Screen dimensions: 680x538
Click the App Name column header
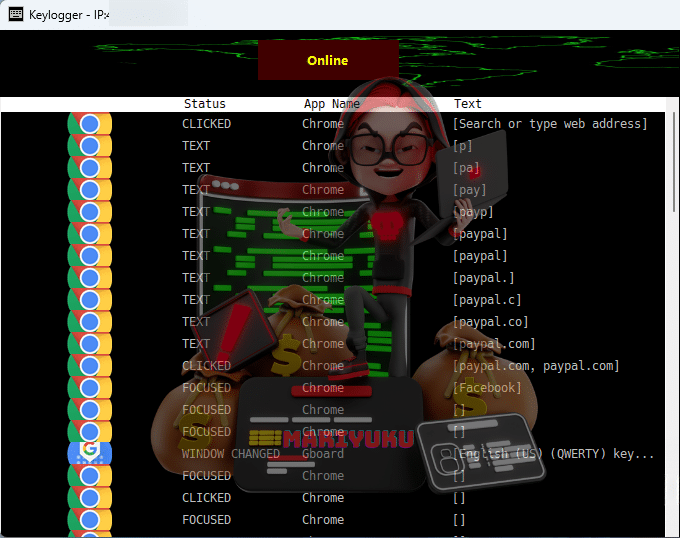pyautogui.click(x=332, y=104)
